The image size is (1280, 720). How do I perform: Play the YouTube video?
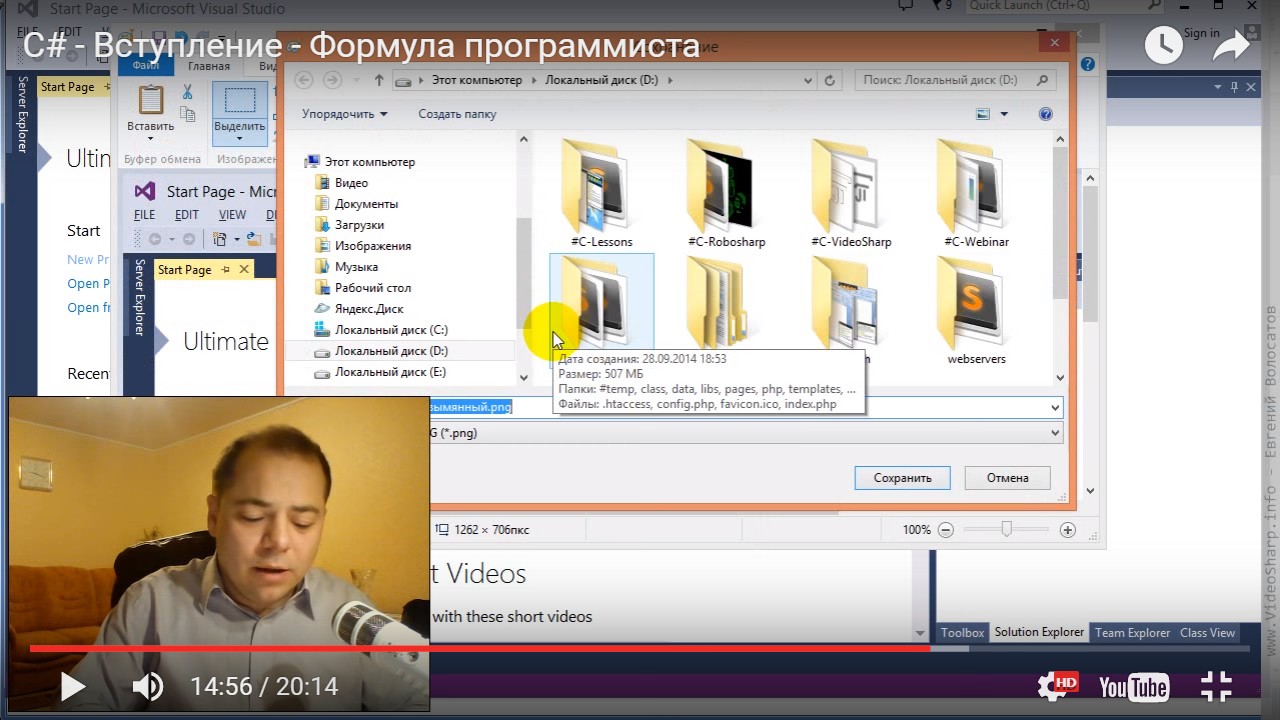73,686
